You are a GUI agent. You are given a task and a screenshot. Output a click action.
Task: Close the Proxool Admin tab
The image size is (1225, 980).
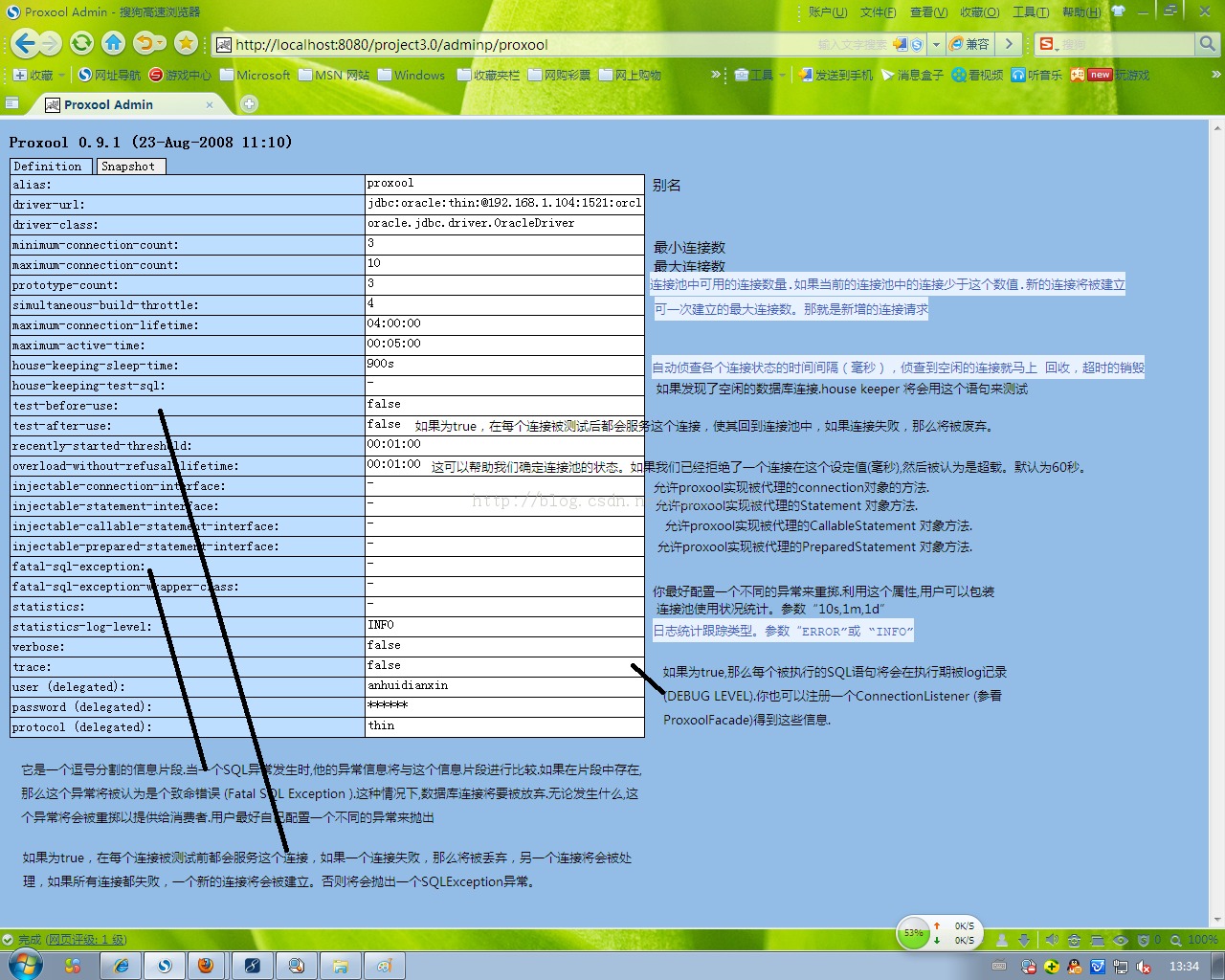coord(210,104)
